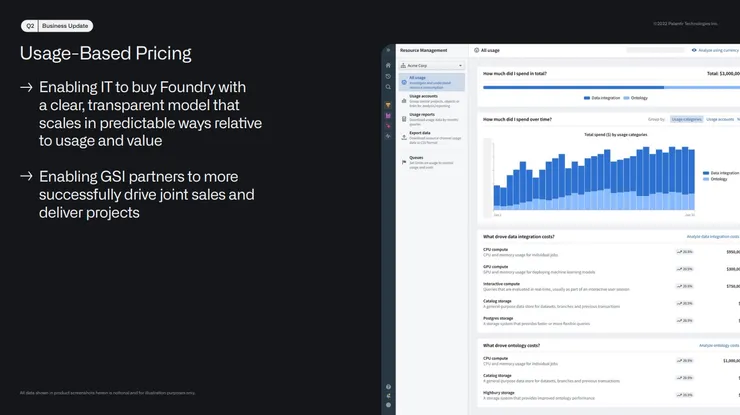Click the trend percentage badge on Highbury storage row
The width and height of the screenshot is (740, 415).
[x=684, y=395]
